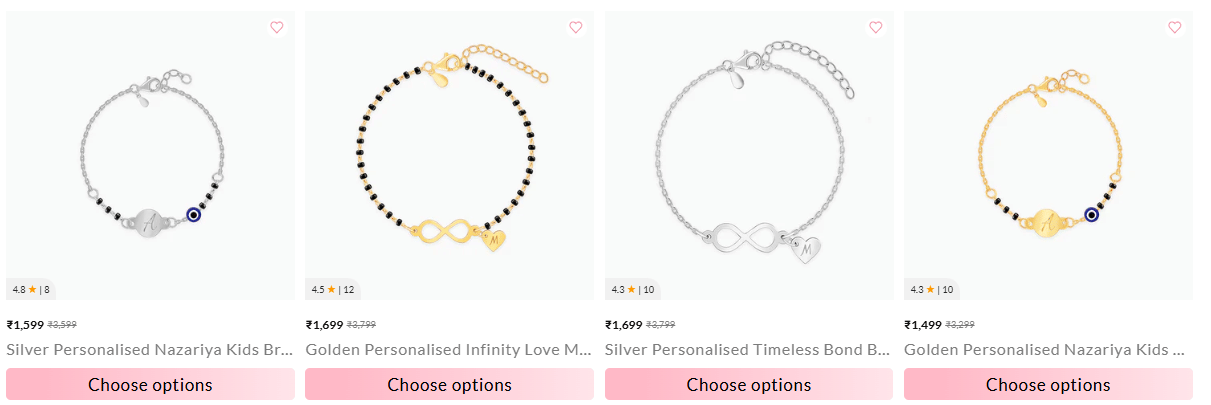This screenshot has height=405, width=1211.
Task: Wishlist the Golden Infinity Love bracelet
Action: (x=576, y=28)
